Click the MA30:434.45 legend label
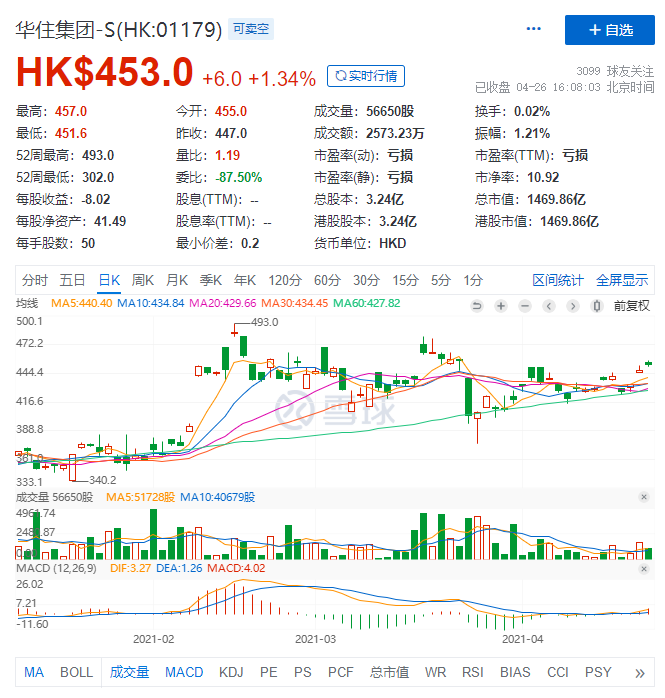The height and width of the screenshot is (698, 665). click(x=294, y=303)
